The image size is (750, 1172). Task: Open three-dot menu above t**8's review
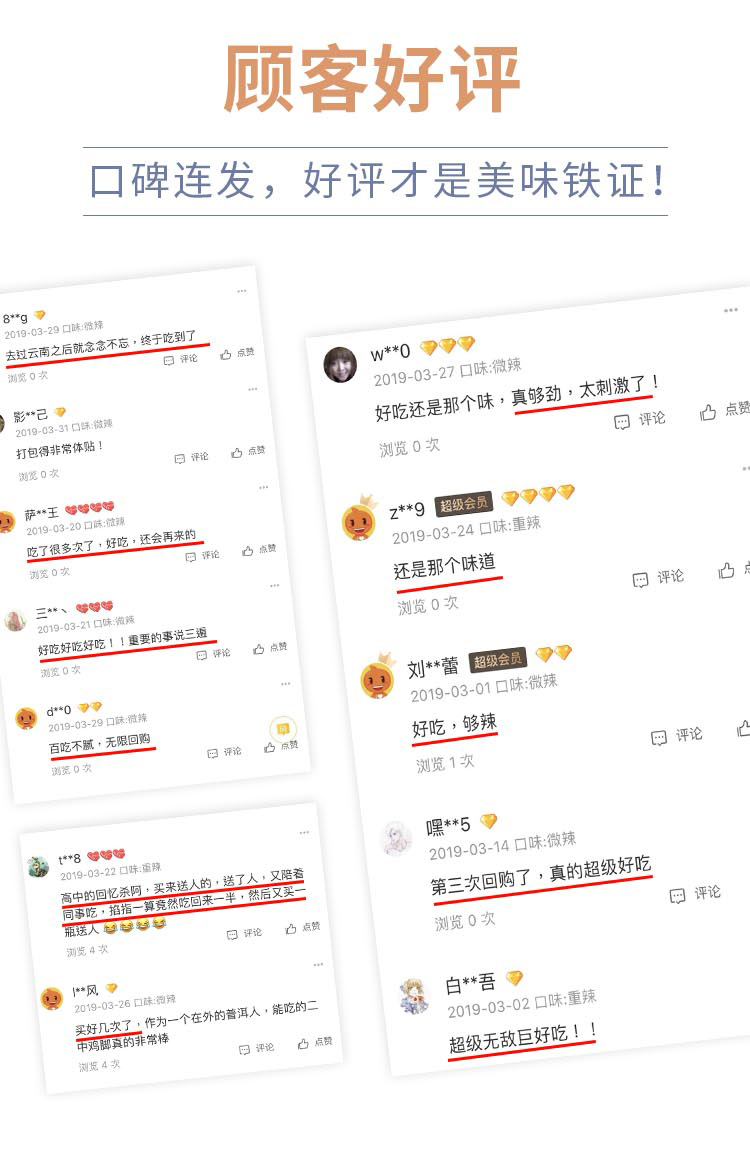304,832
